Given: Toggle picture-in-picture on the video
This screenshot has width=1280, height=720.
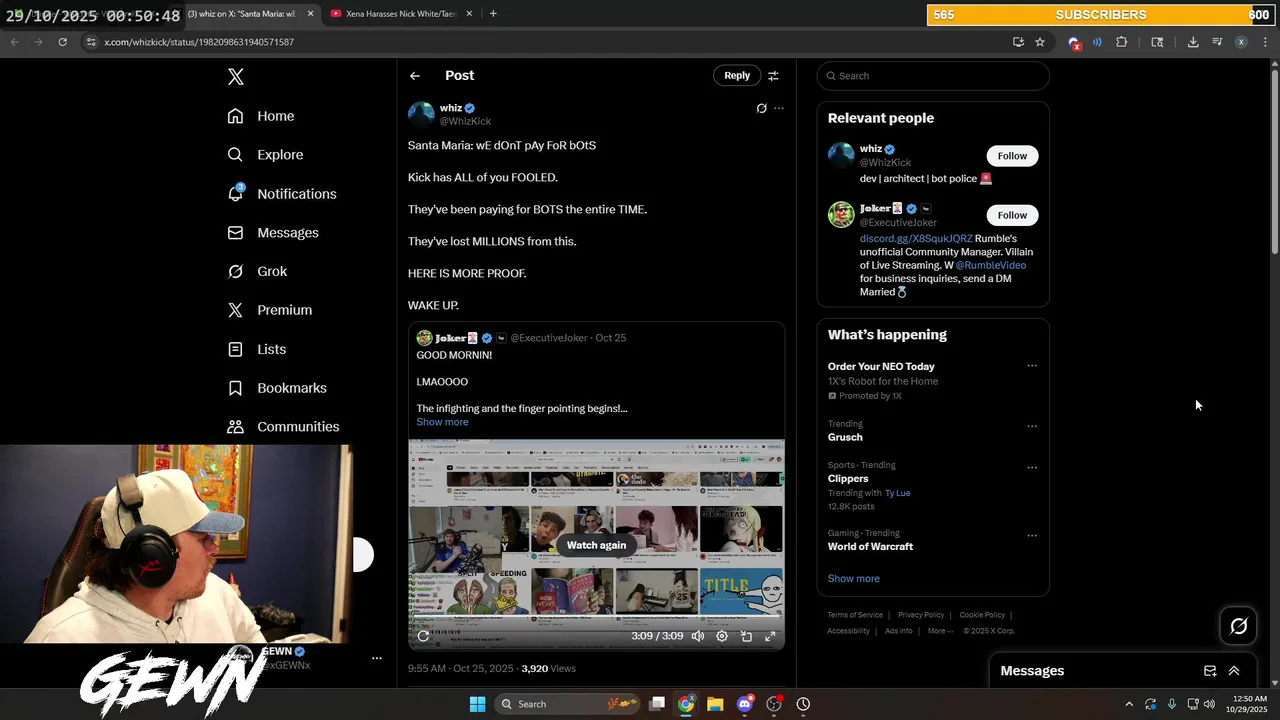Looking at the screenshot, I should click(x=746, y=636).
